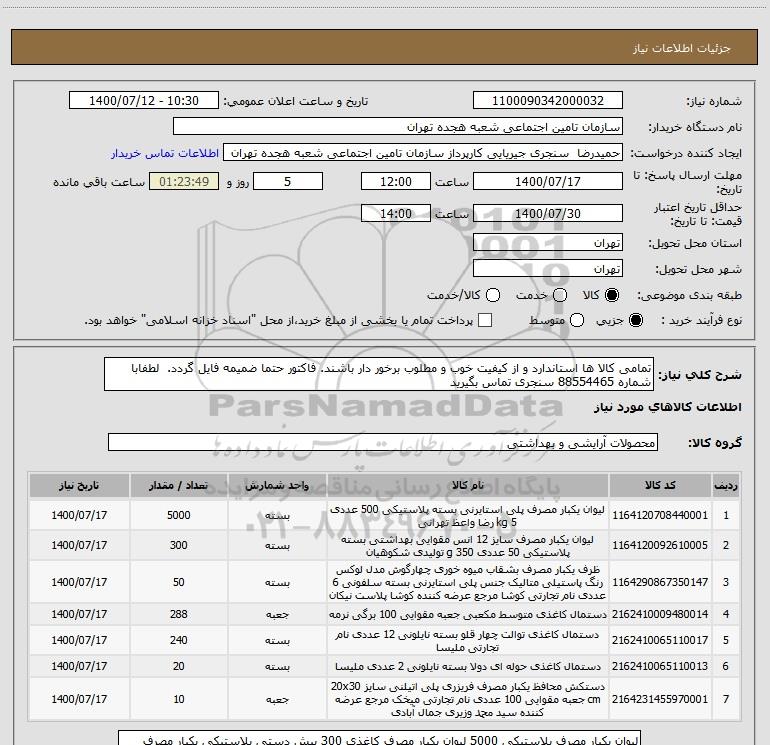This screenshot has height=745, width=770.
Task: Click the شماره نیاز field 1100090342000032
Action: point(548,101)
